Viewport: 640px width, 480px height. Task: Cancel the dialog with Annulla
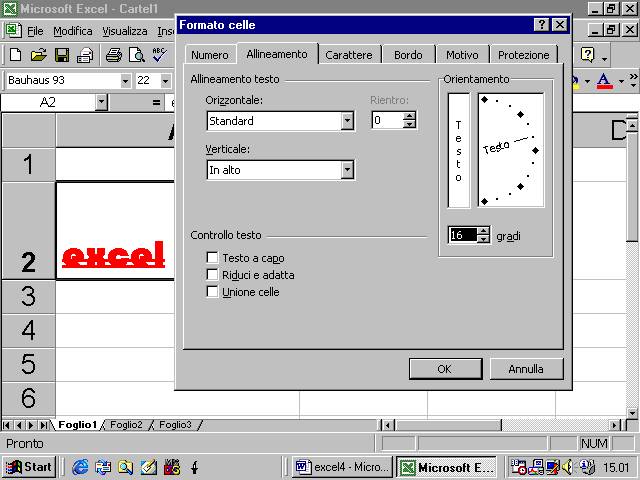point(526,369)
